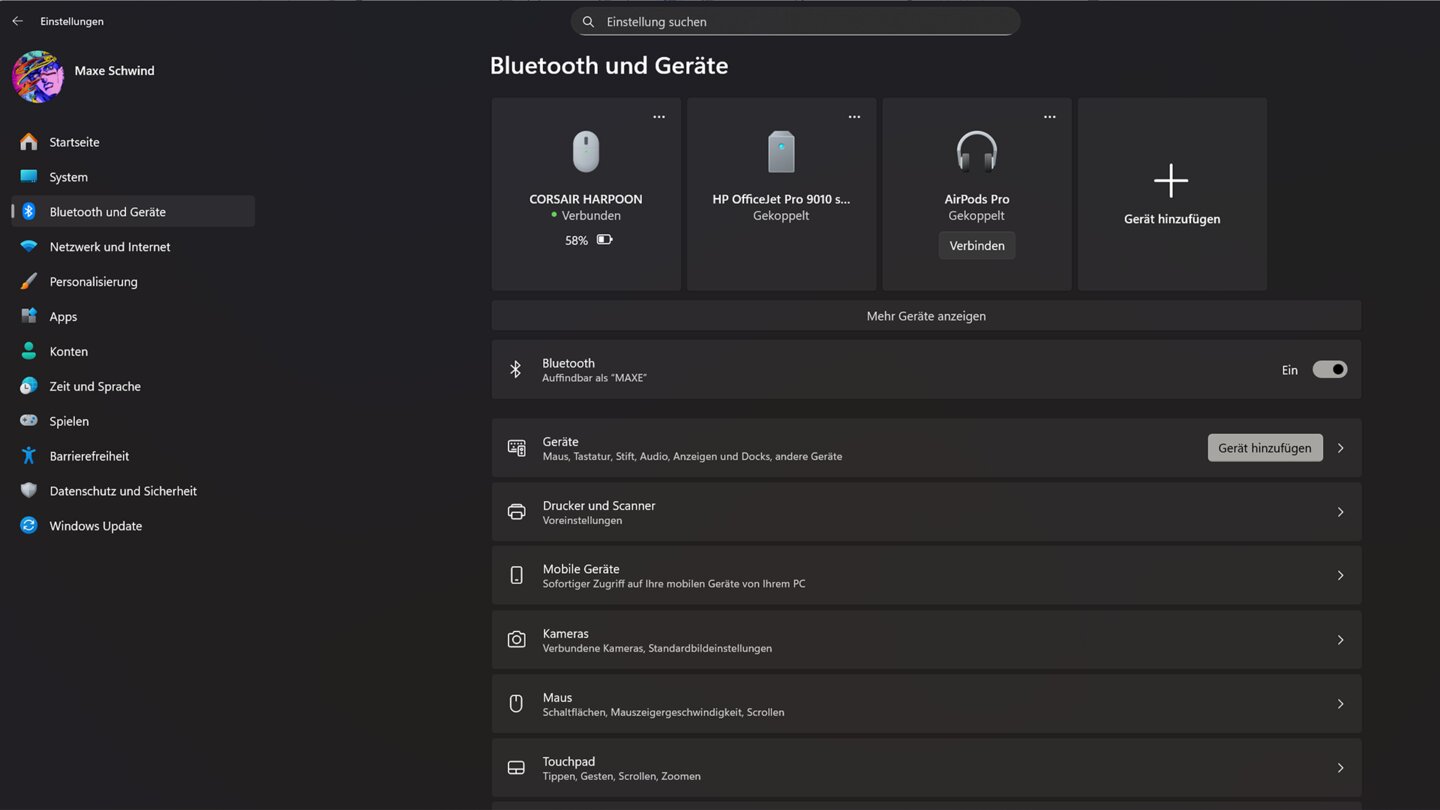Click Mehr Geräte anzeigen button
The height and width of the screenshot is (810, 1440).
click(x=925, y=316)
